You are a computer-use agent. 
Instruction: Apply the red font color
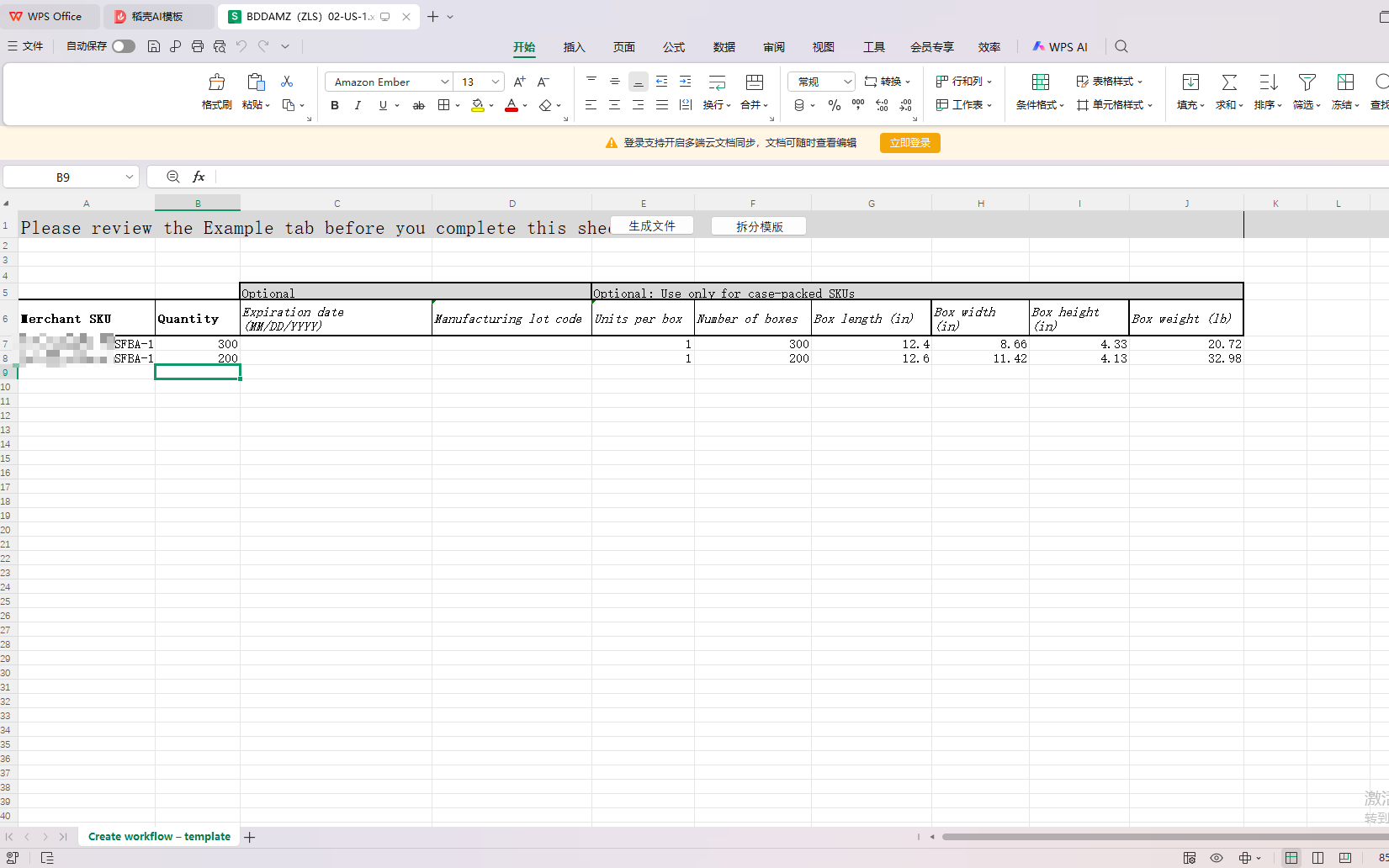(512, 105)
